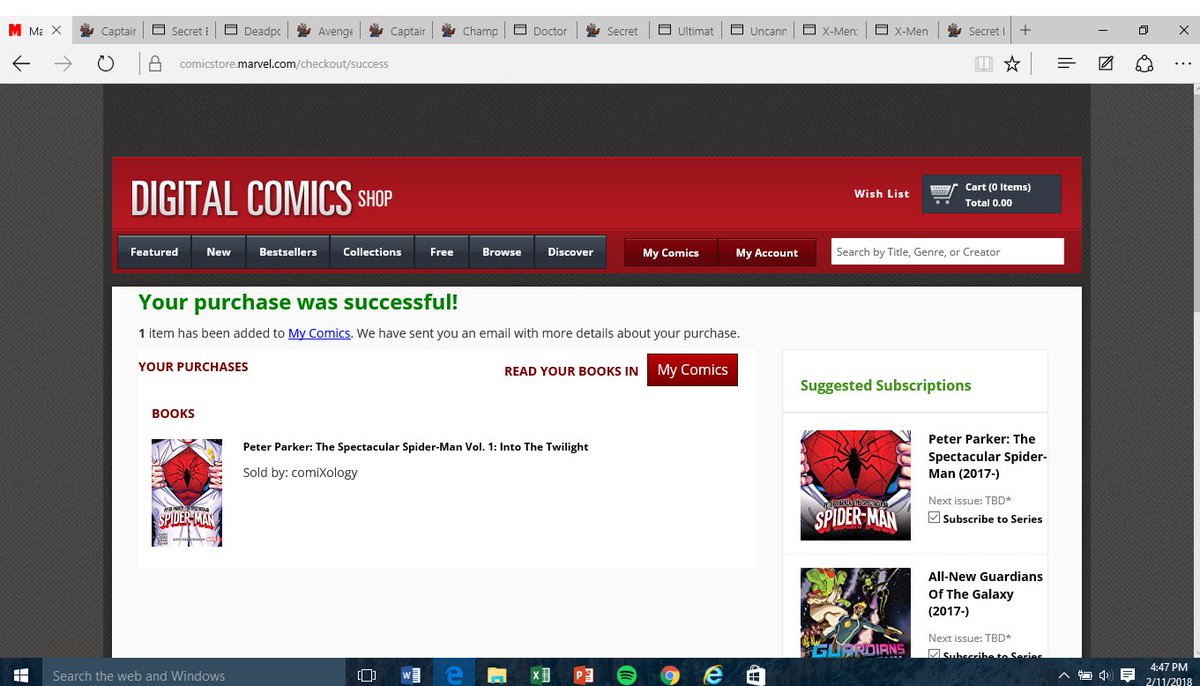Click the Spectacular Spider-Man suggested thumbnail
Screen dimensions: 1200x686
click(x=856, y=485)
